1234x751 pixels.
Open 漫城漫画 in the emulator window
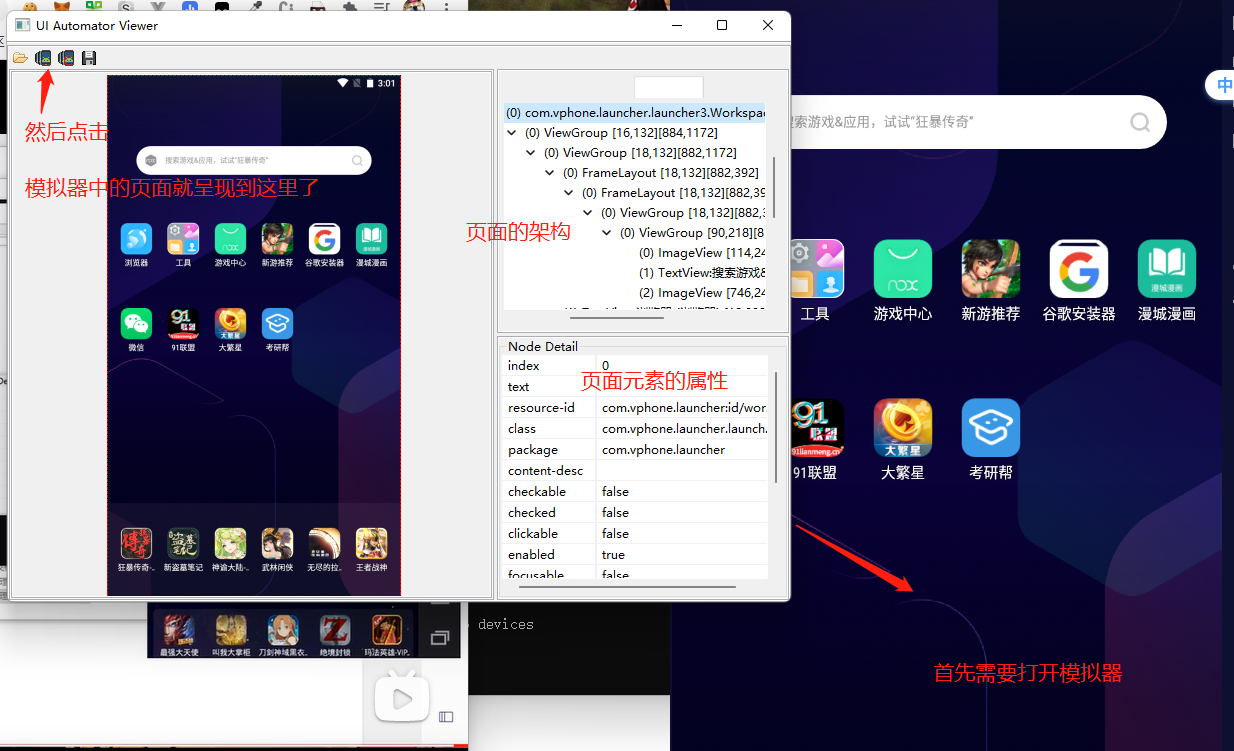[x=1167, y=269]
